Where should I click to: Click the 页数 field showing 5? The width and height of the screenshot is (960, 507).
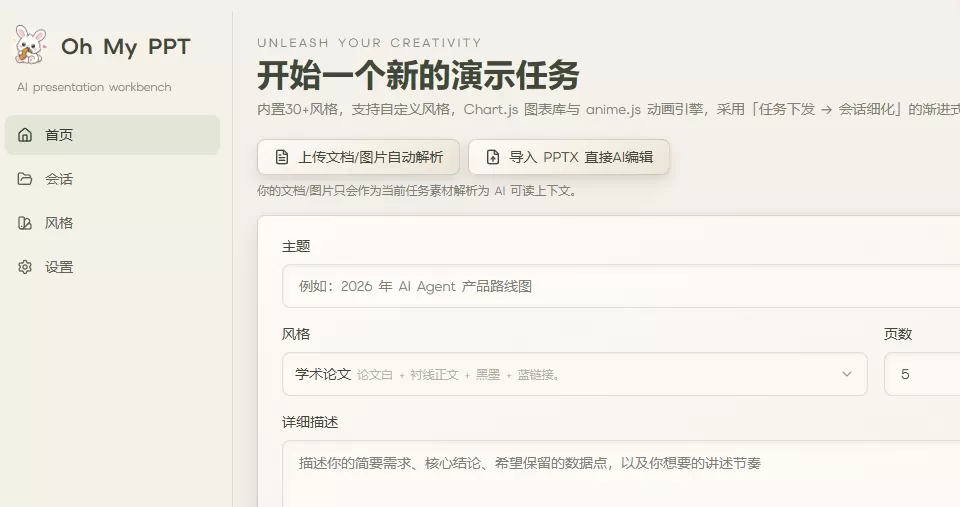pos(922,374)
